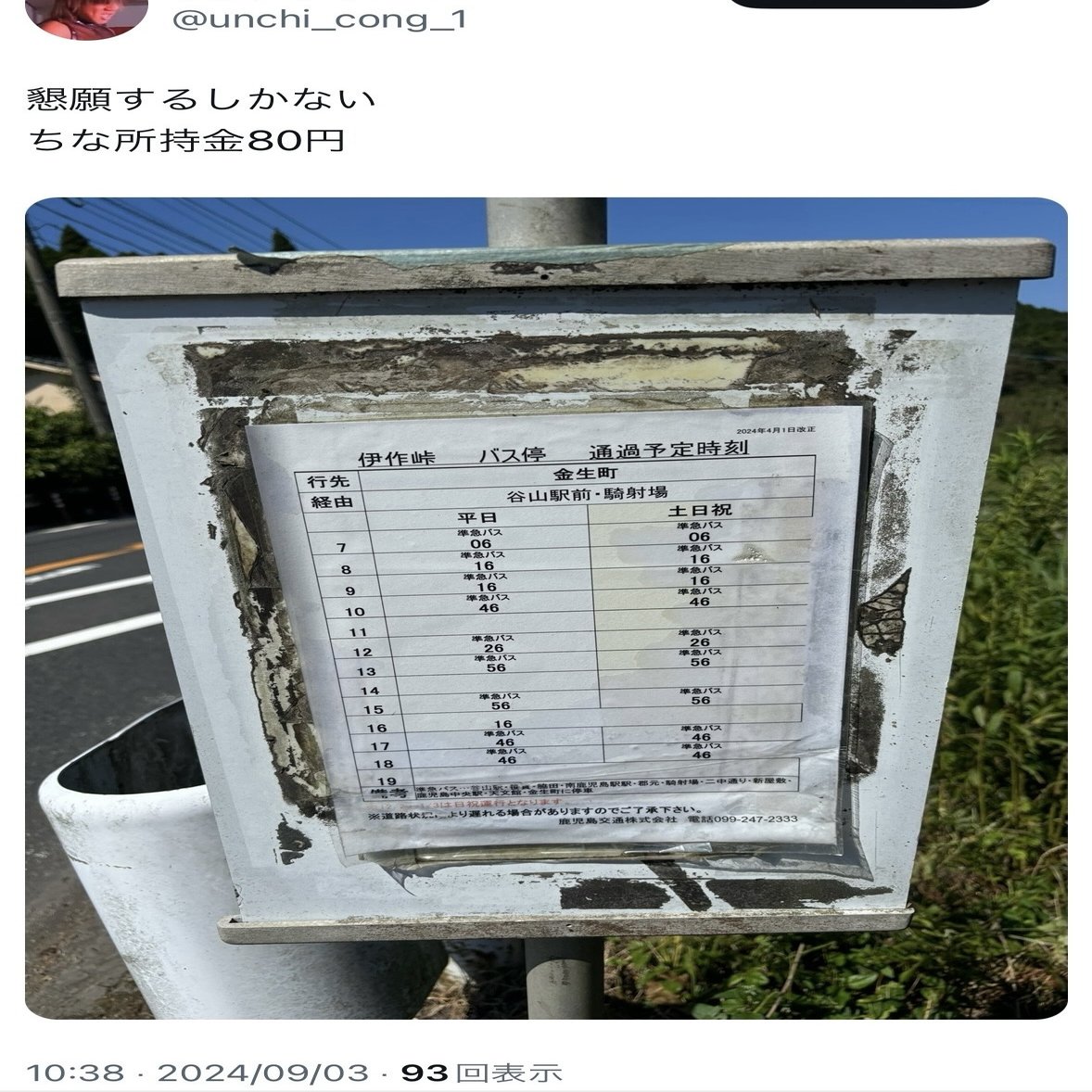The image size is (1092, 1092).
Task: Open the profile avatar of the poster
Action: [86, 17]
